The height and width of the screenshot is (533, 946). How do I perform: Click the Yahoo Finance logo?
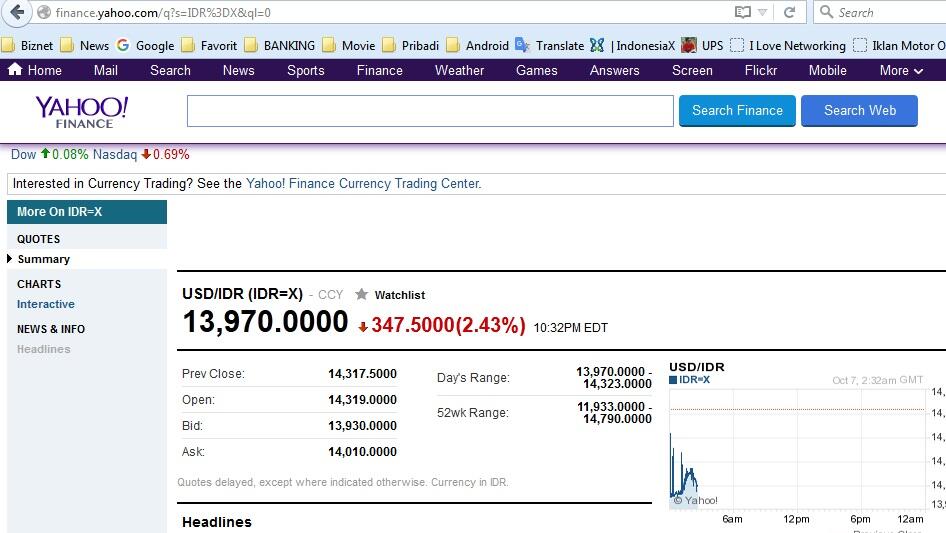[x=82, y=112]
